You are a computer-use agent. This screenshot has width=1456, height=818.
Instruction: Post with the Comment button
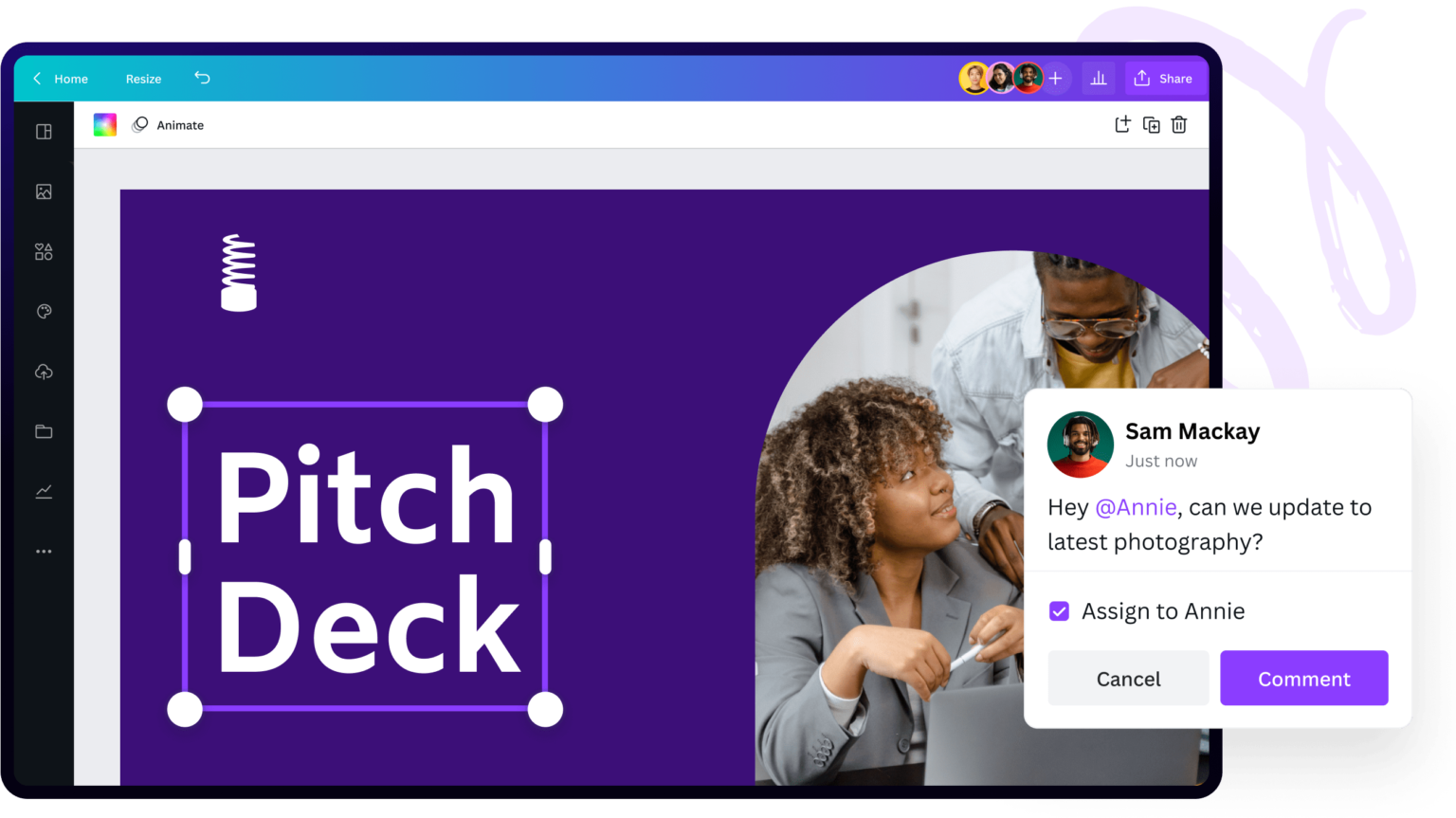[1303, 678]
